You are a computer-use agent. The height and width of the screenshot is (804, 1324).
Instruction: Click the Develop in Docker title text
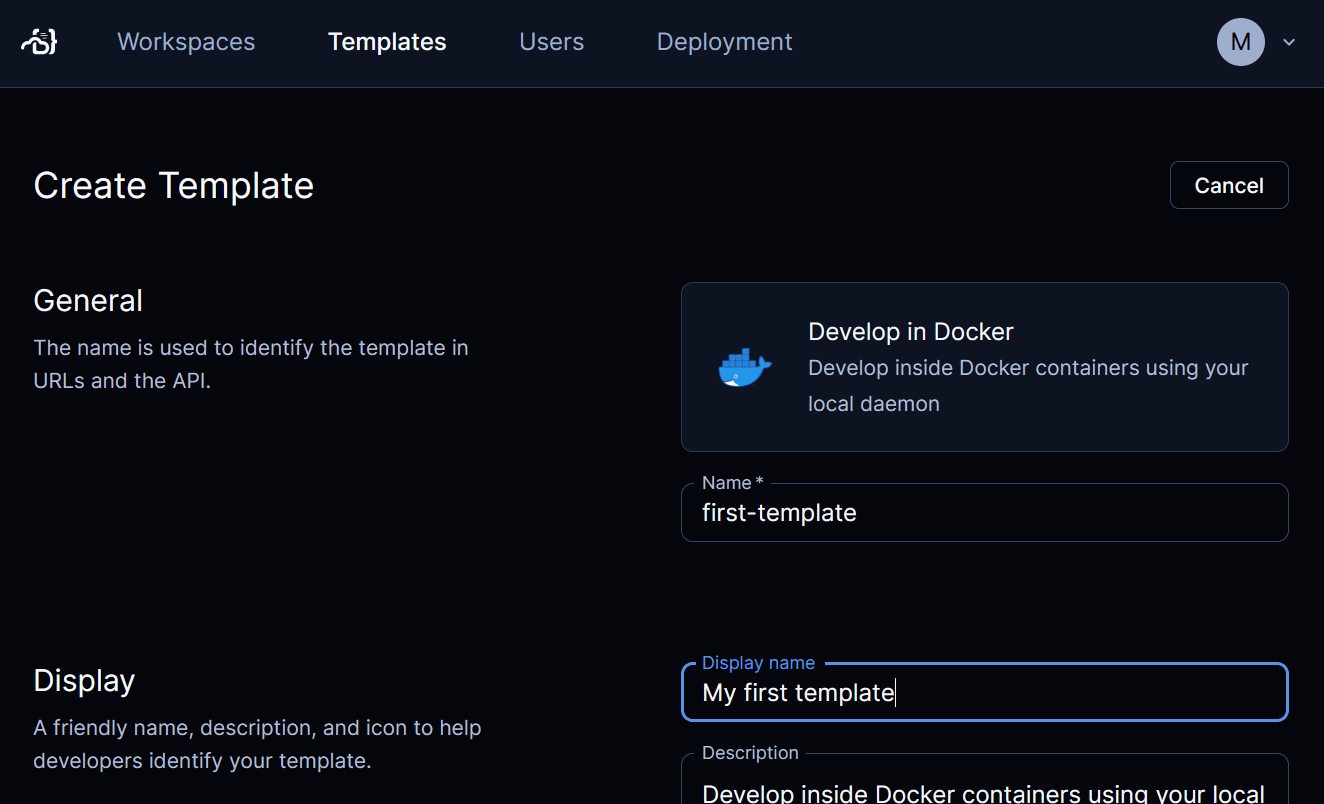(x=911, y=332)
